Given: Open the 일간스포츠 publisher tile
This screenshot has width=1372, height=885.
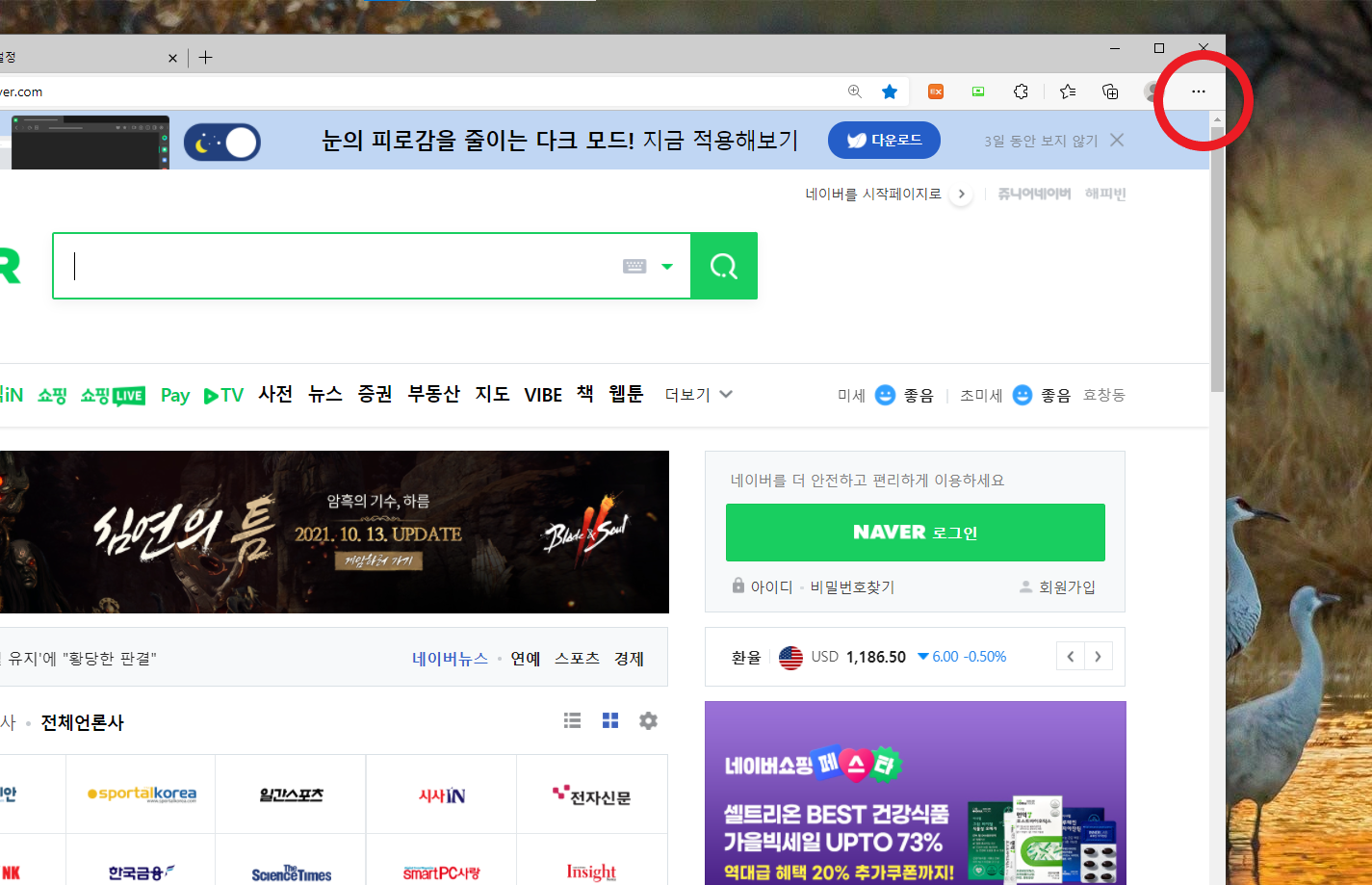Looking at the screenshot, I should [x=291, y=794].
